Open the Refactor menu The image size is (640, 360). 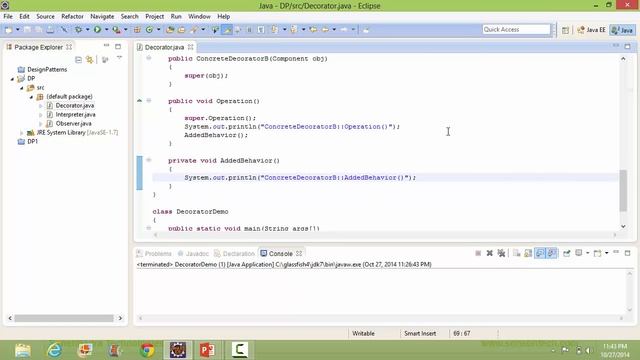tap(72, 16)
